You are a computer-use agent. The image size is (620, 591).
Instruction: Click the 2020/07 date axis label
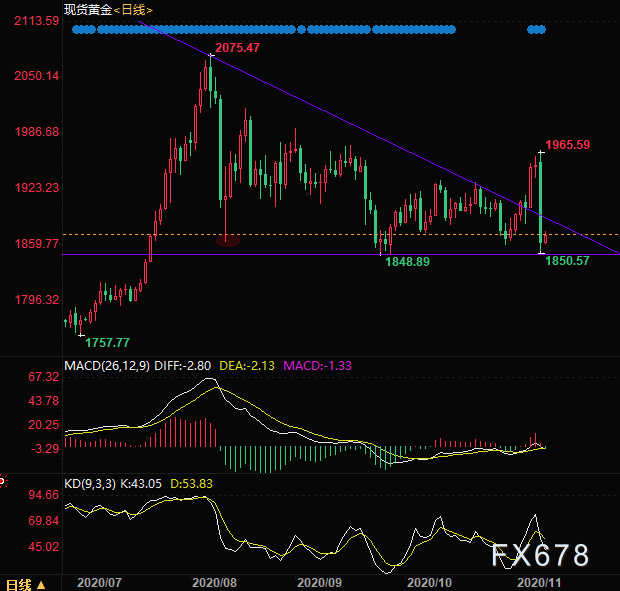[99, 583]
